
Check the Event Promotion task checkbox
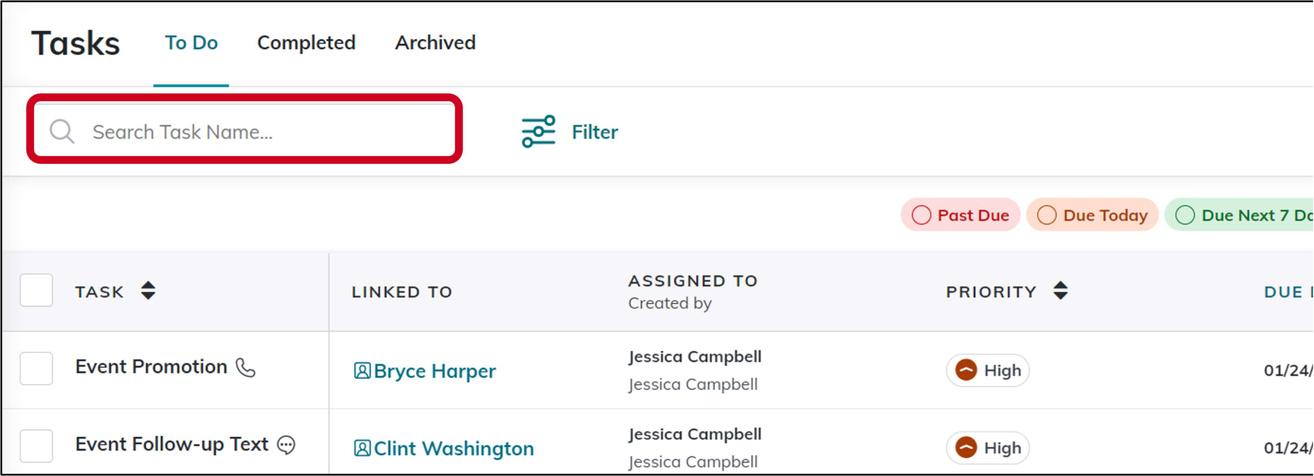(37, 368)
